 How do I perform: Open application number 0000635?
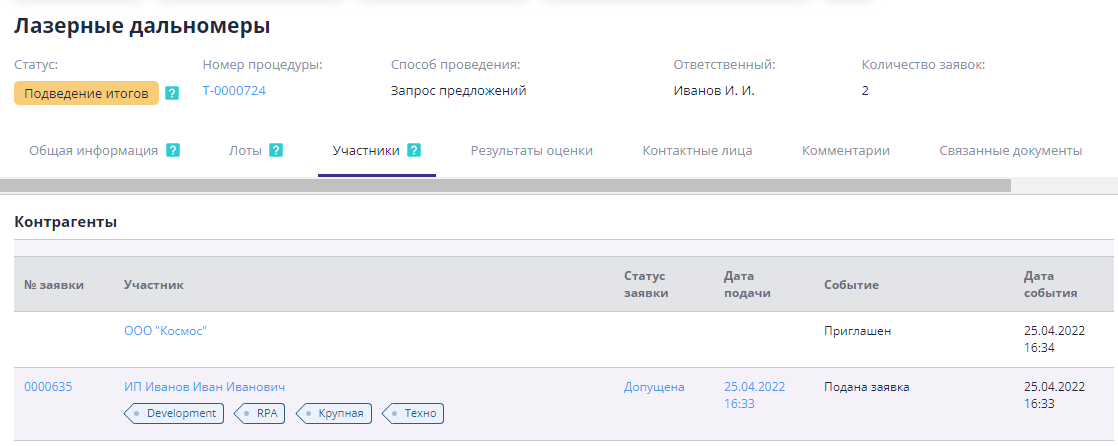(48, 387)
